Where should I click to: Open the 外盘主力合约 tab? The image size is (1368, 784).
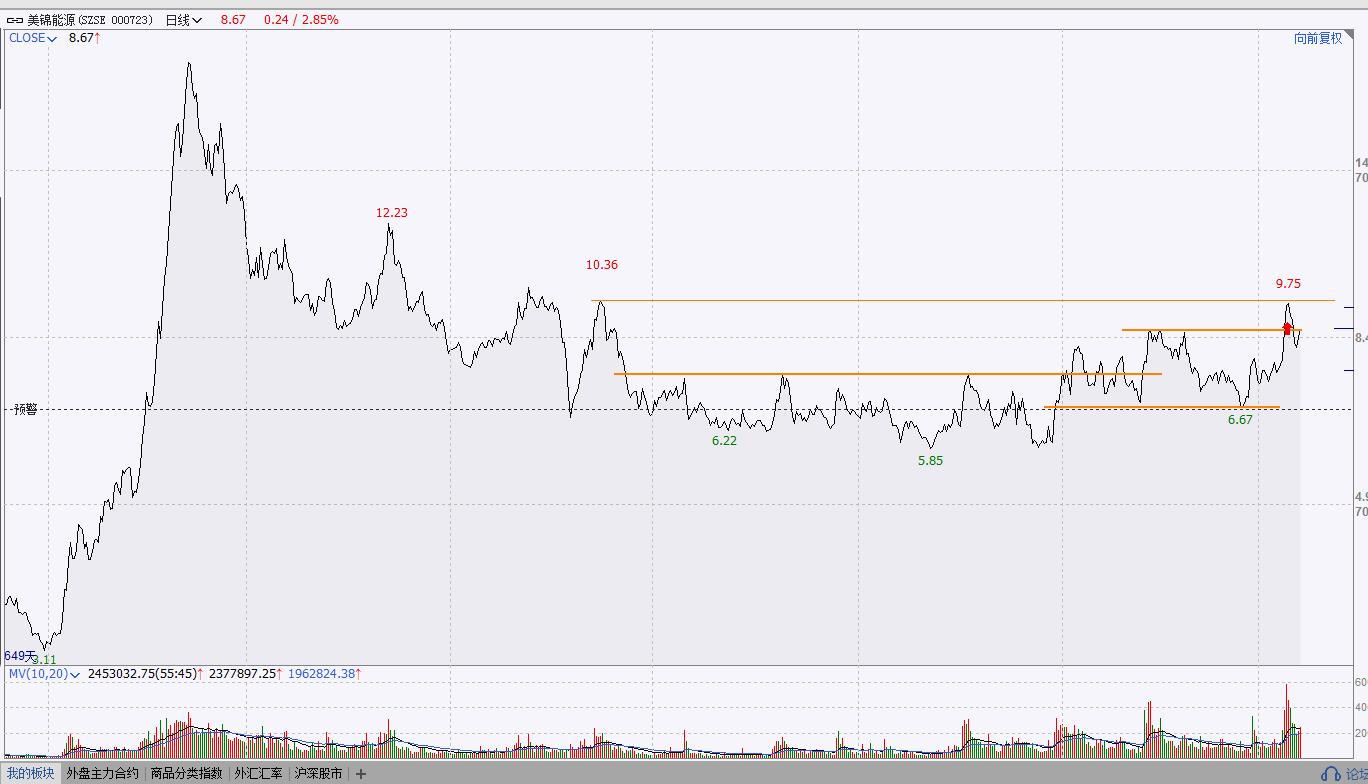[103, 774]
